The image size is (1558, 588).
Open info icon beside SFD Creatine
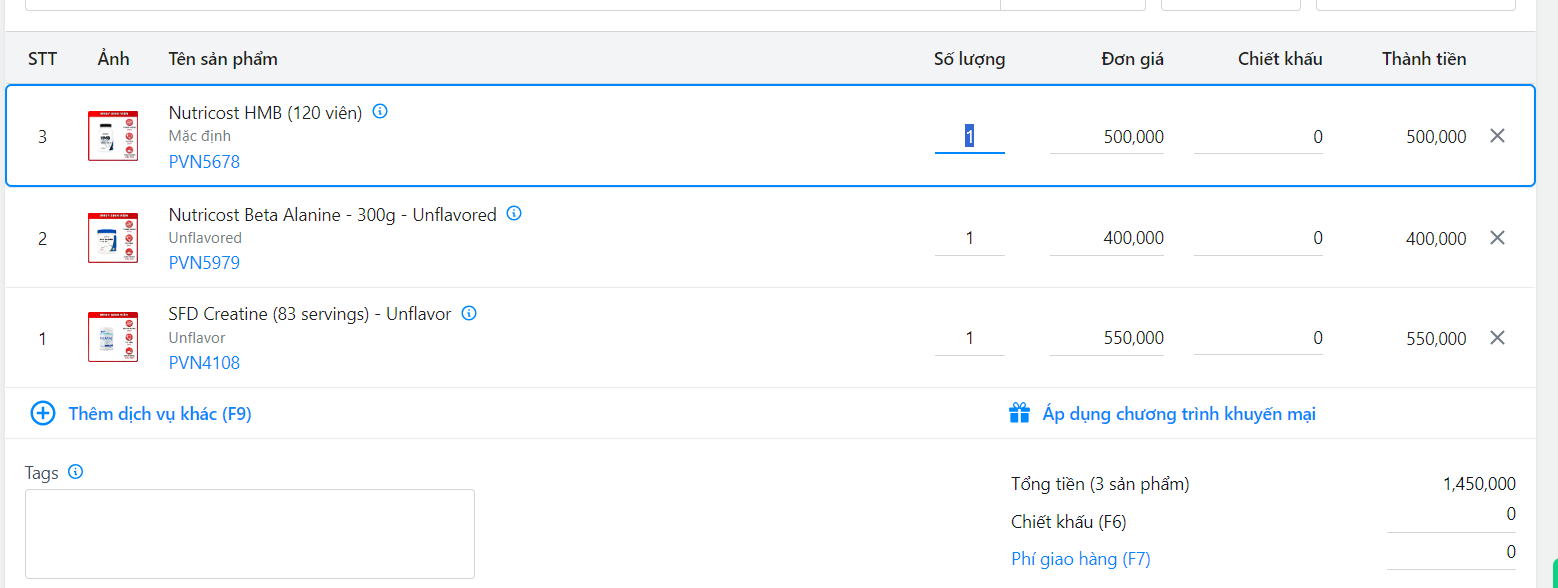click(469, 313)
